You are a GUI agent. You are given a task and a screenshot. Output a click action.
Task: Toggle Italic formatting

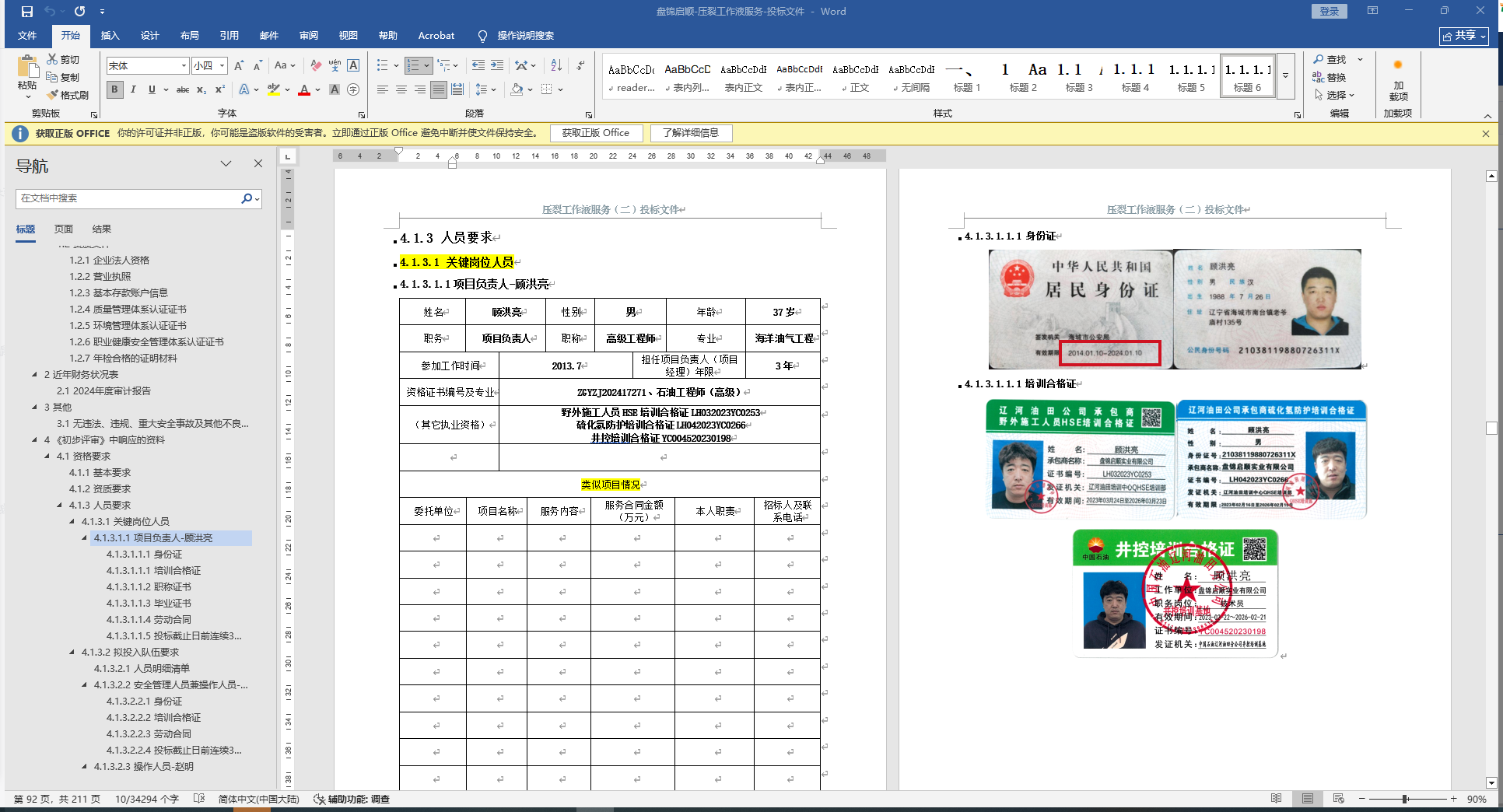coord(133,89)
